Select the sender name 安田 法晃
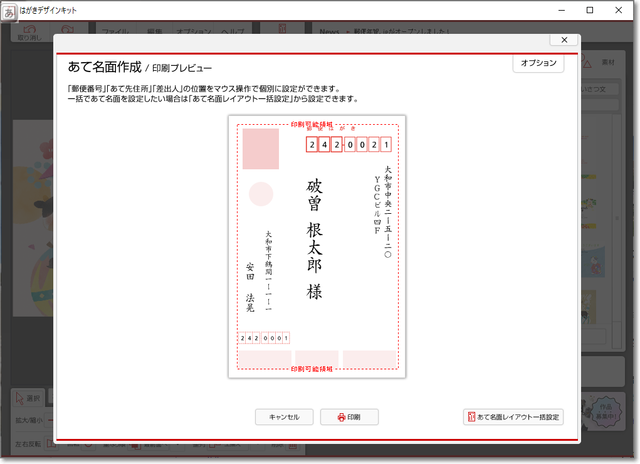The height and width of the screenshot is (464, 640). [x=249, y=287]
